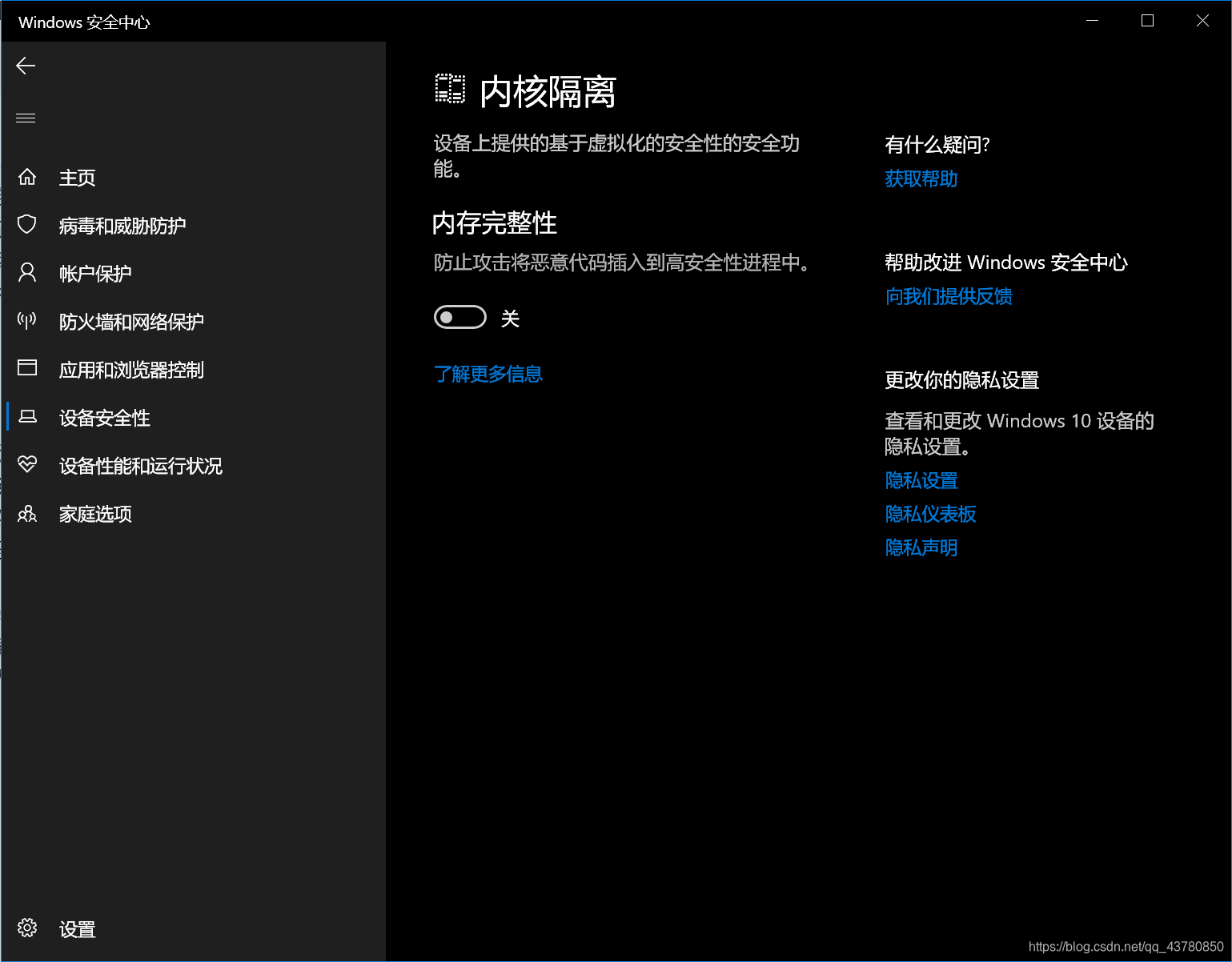
Task: Click the laptop icon for 设备安全性
Action: 27,416
